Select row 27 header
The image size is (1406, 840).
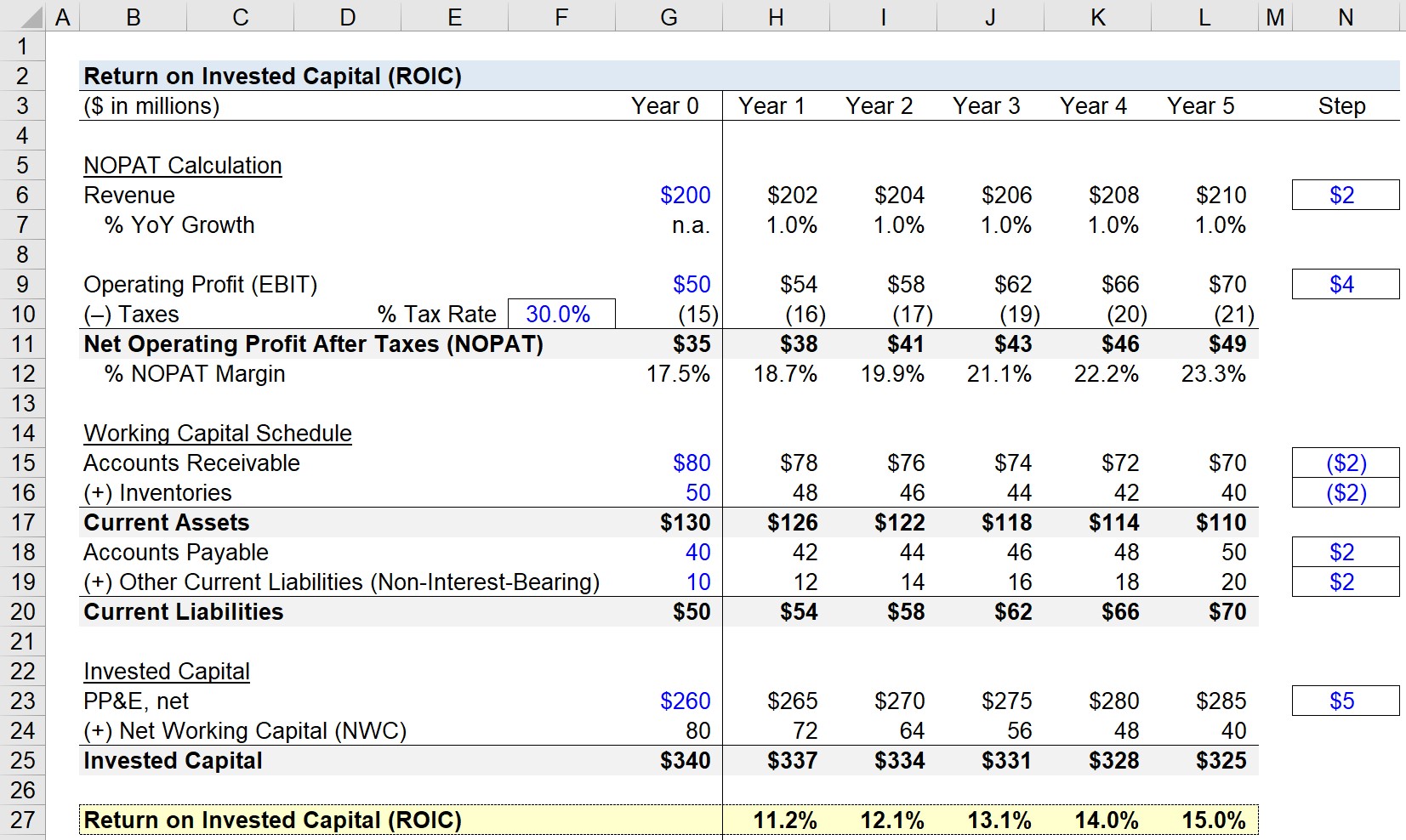tap(23, 820)
